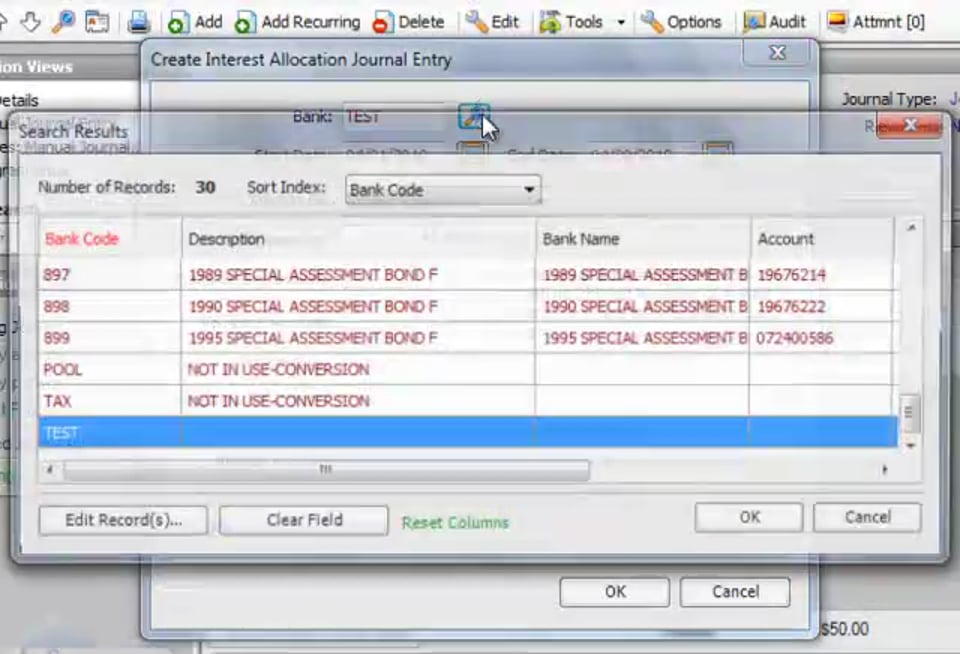Select the row with bank code 899

(x=468, y=338)
